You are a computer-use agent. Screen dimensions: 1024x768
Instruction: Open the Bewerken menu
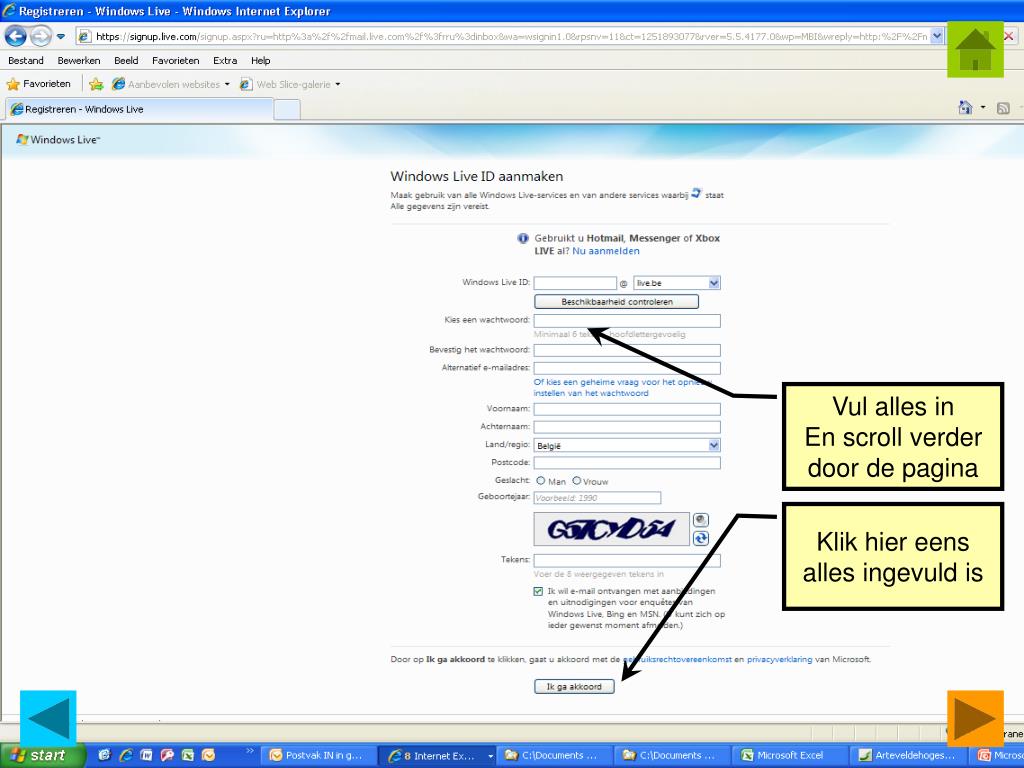coord(79,61)
